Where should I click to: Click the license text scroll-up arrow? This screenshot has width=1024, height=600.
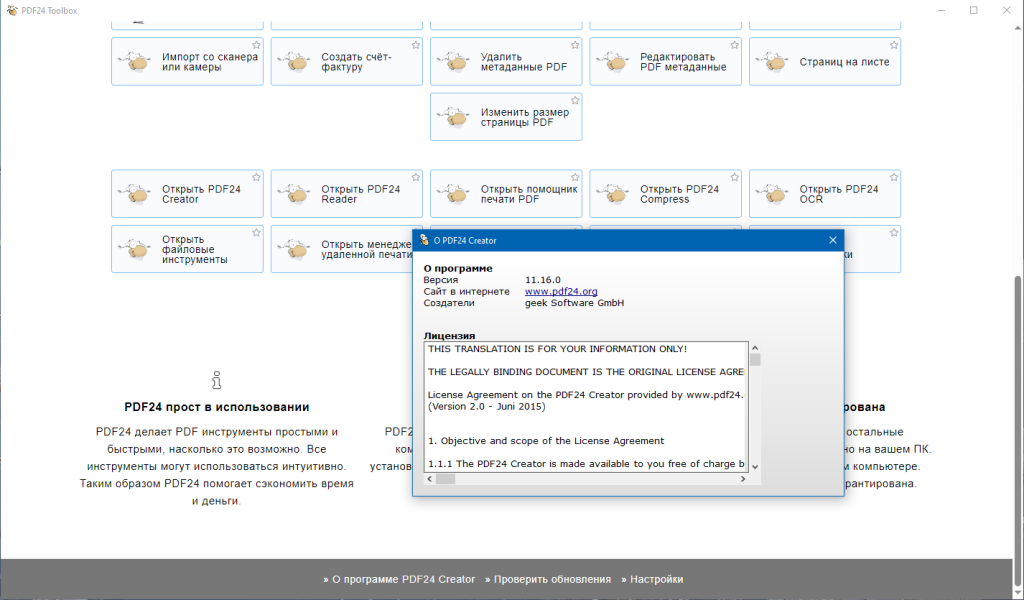pyautogui.click(x=755, y=349)
